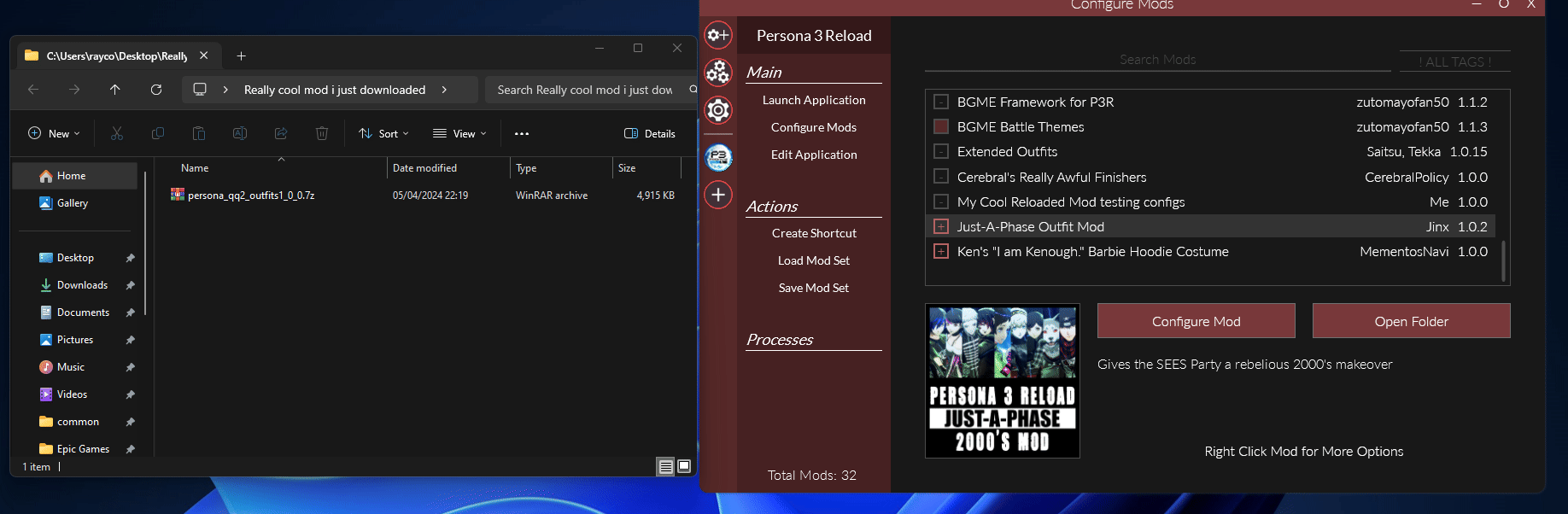The image size is (1568, 514).
Task: Open the New dropdown in Explorer
Action: (x=54, y=133)
